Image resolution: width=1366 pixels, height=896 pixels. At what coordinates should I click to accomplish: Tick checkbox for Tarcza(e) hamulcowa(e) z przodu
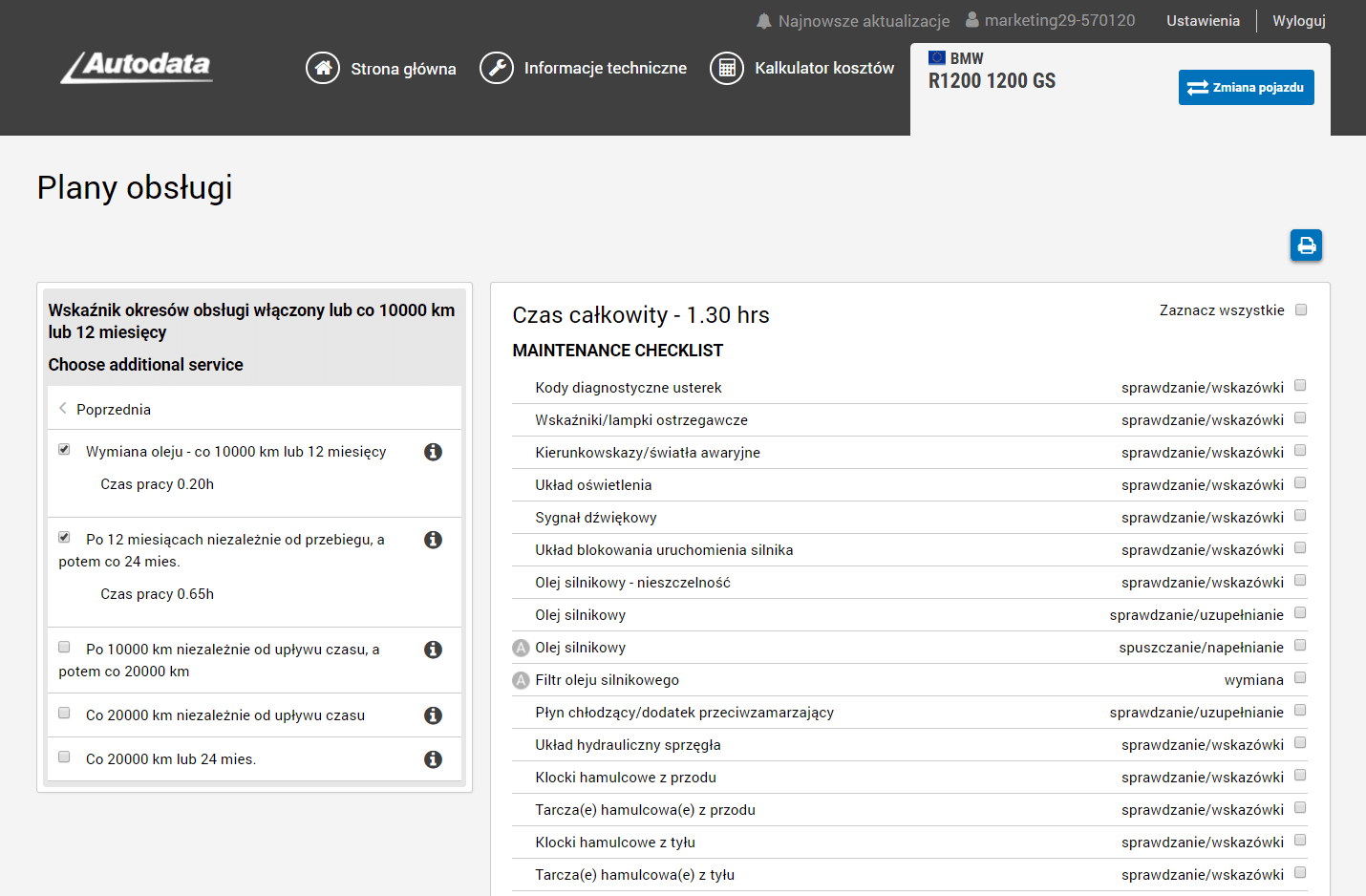click(1300, 808)
